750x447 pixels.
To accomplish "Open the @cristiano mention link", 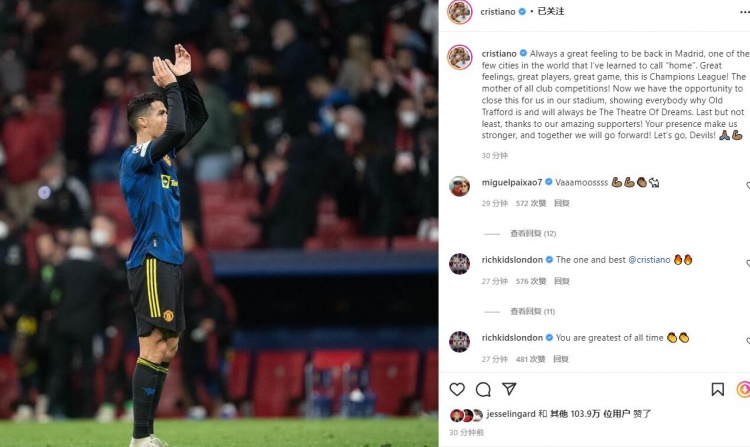I will (649, 260).
